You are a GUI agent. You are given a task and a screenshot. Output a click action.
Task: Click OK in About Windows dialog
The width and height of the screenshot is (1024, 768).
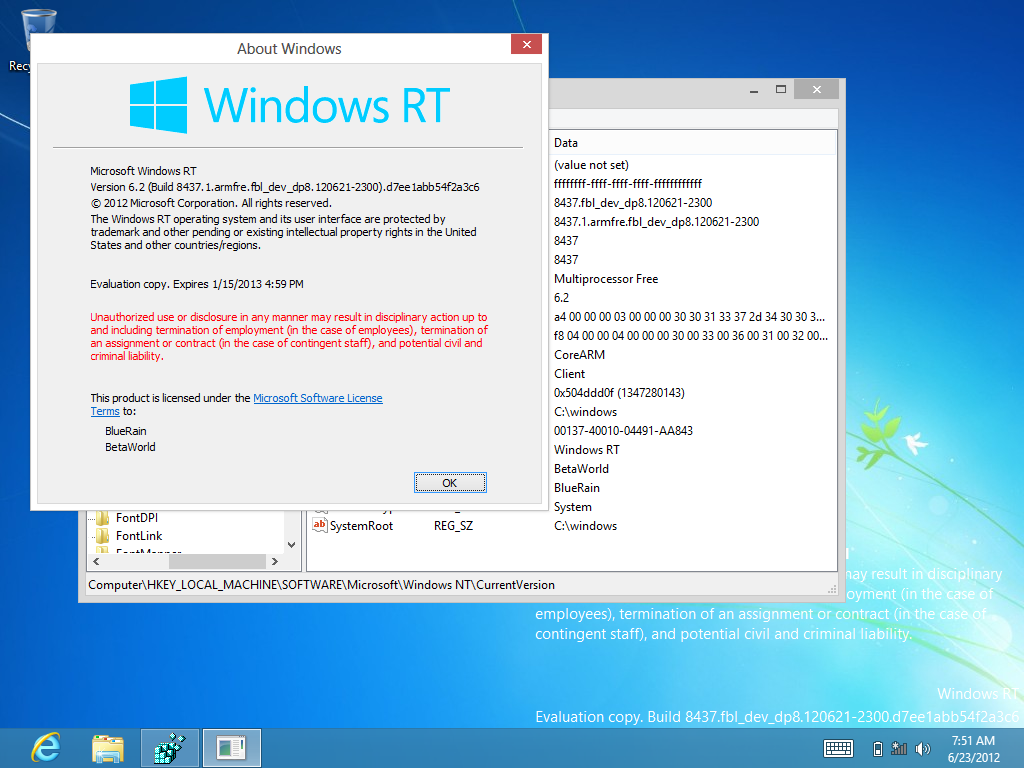tap(450, 483)
